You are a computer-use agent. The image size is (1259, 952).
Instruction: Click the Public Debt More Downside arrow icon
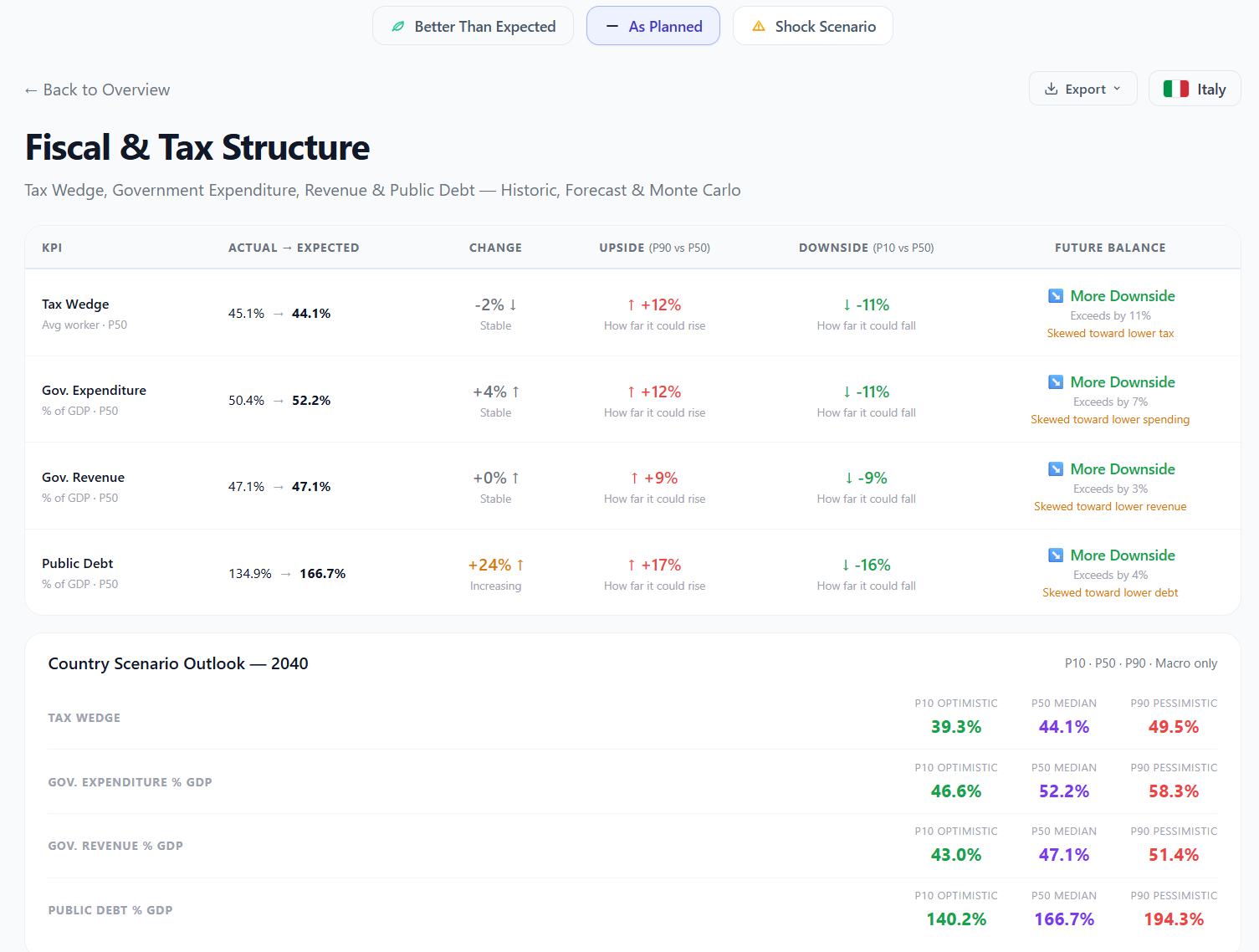1056,555
